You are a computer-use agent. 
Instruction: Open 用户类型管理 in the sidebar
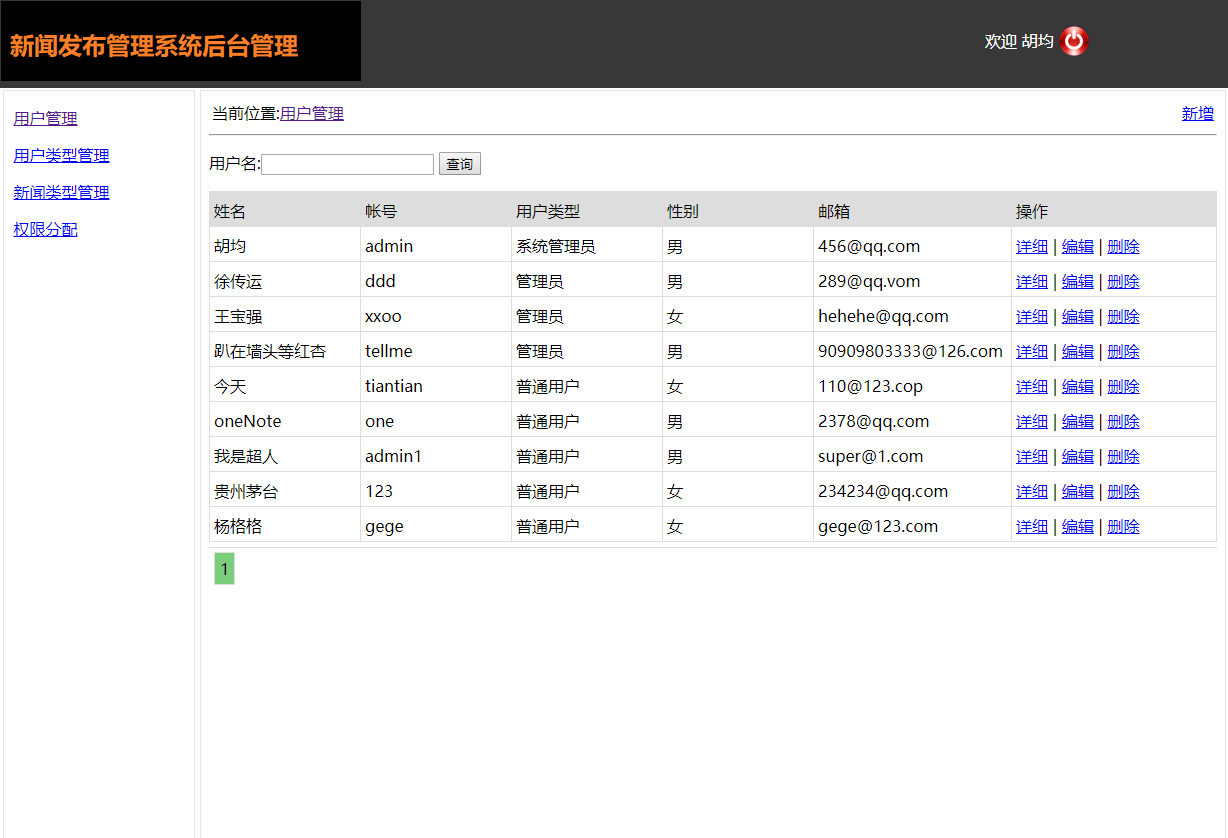click(x=61, y=155)
